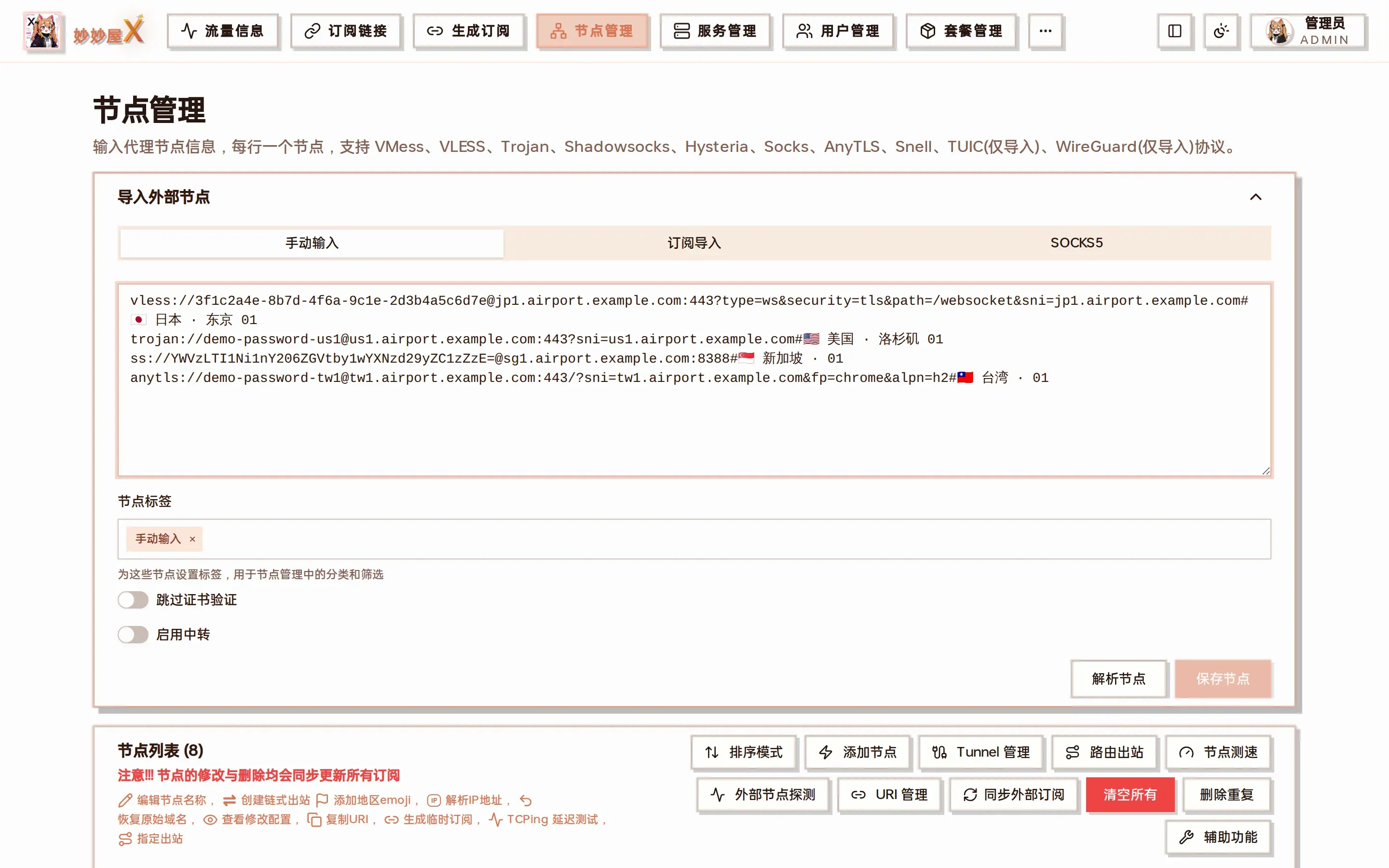This screenshot has height=868, width=1389.
Task: Enable the 跳过证书验证 switch
Action: click(133, 600)
